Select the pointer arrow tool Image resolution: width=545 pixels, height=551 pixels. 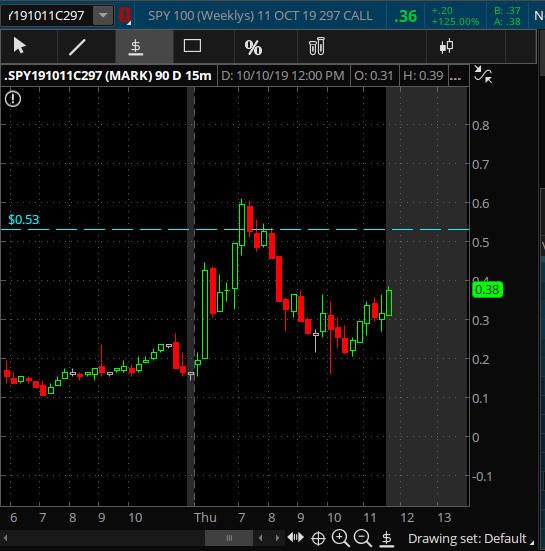pyautogui.click(x=19, y=46)
